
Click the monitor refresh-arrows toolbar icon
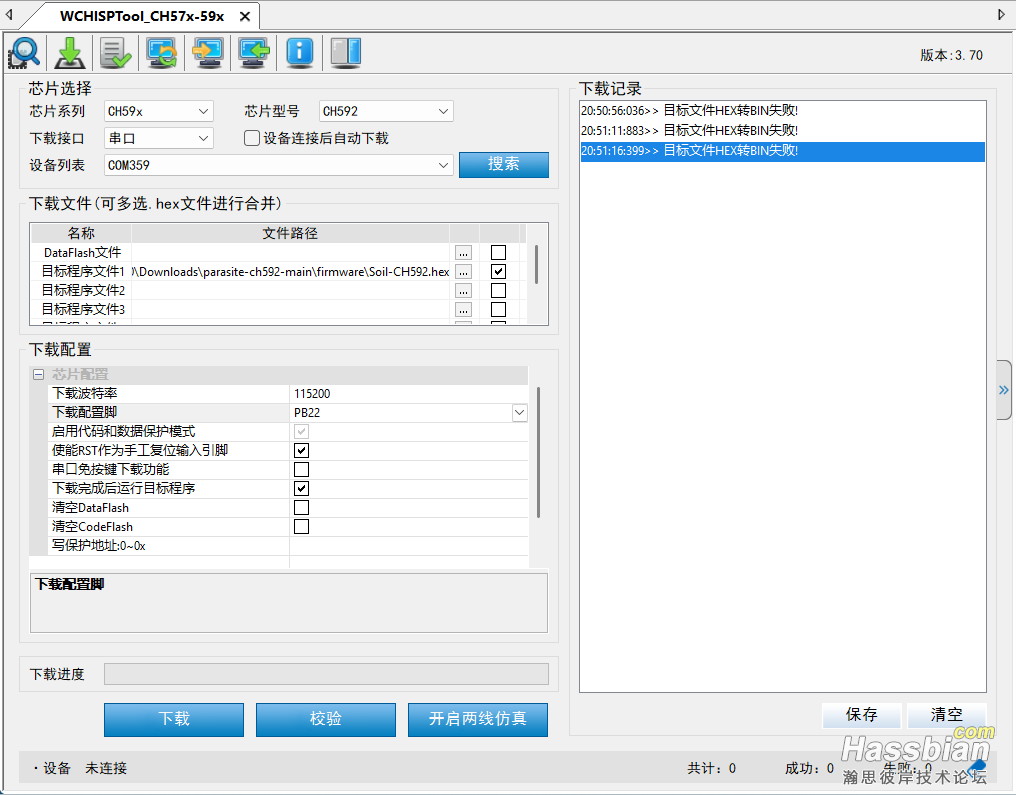tap(162, 52)
